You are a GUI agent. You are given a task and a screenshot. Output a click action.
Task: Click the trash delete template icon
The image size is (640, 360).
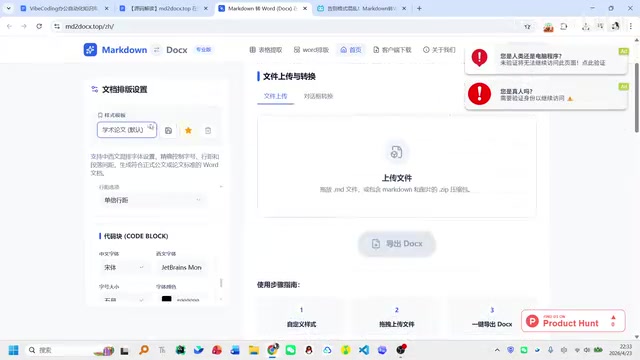(x=208, y=131)
